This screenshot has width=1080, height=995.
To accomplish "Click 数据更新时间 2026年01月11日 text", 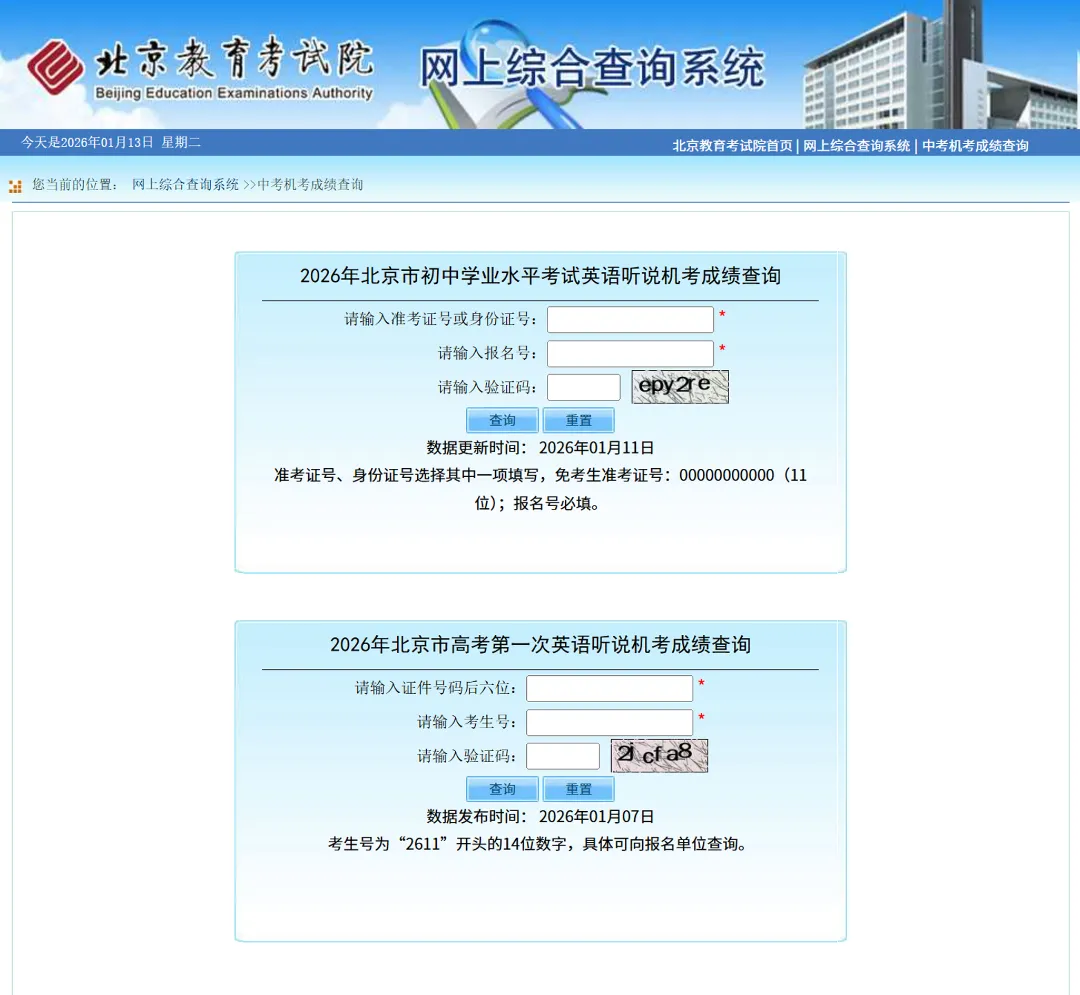I will click(541, 448).
